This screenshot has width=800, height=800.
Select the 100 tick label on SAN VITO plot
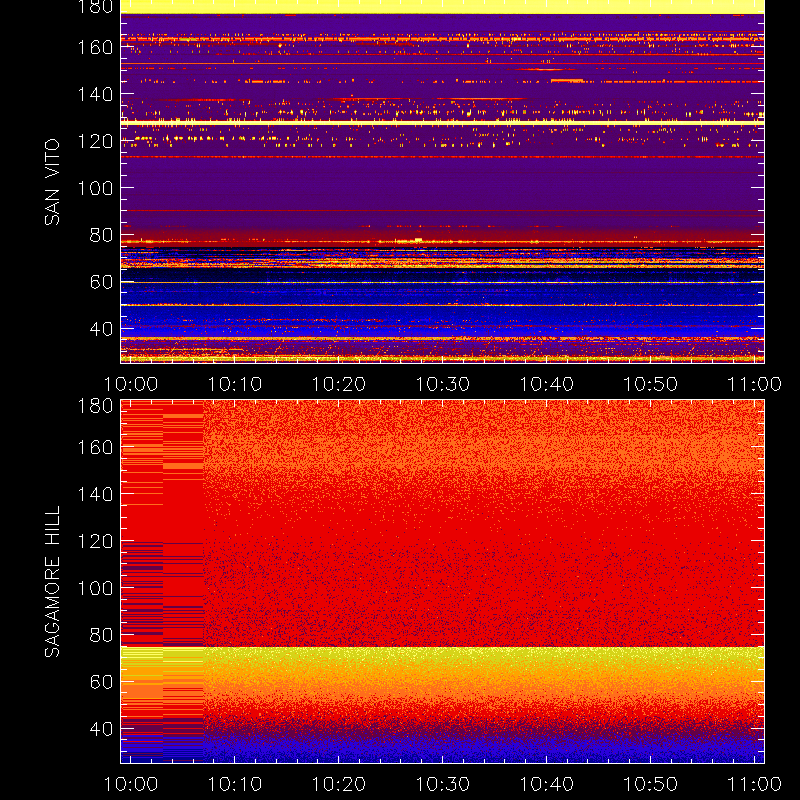pos(95,188)
